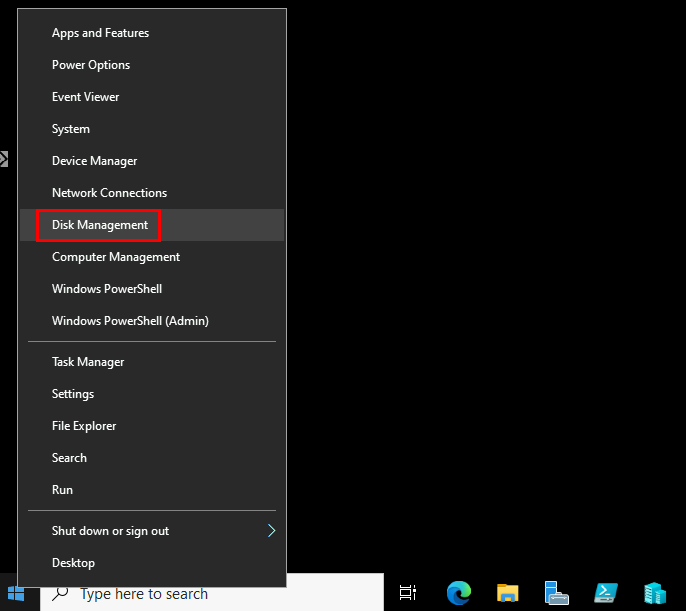Click the search magnifier icon
The width and height of the screenshot is (686, 611).
pos(60,594)
